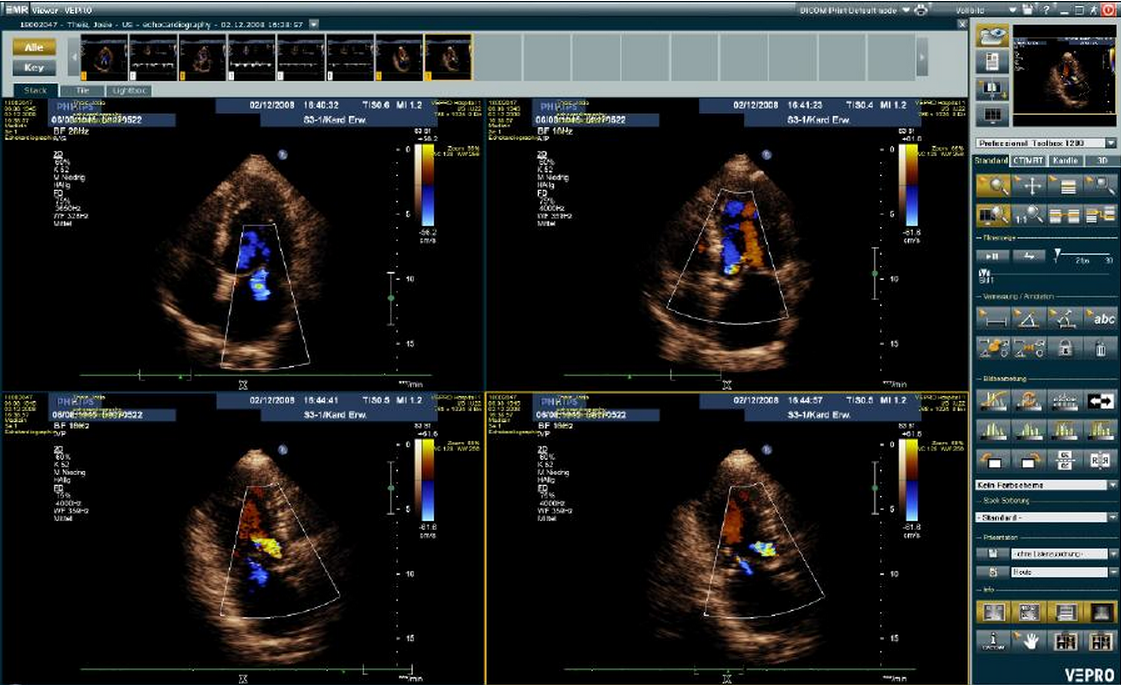Toggle first info overlay button
Viewport: 1121px width, 685px height.
993,612
